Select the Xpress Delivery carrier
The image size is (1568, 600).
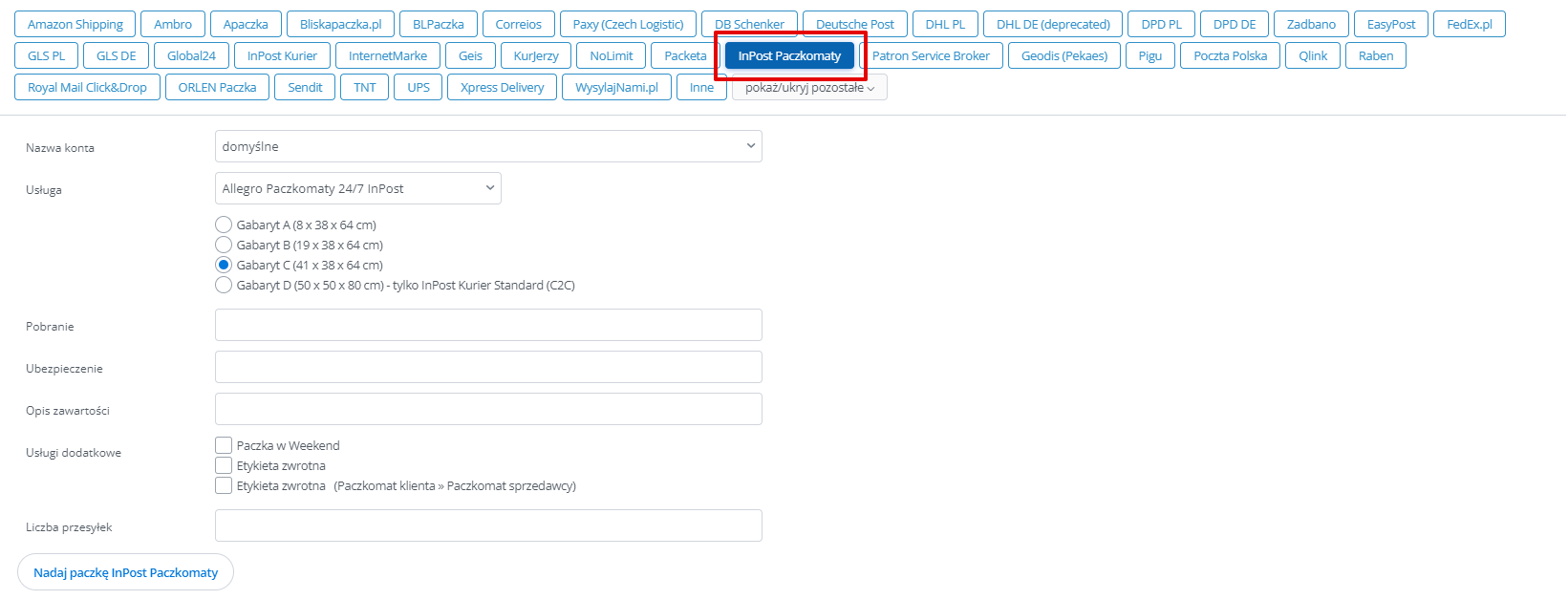(502, 87)
